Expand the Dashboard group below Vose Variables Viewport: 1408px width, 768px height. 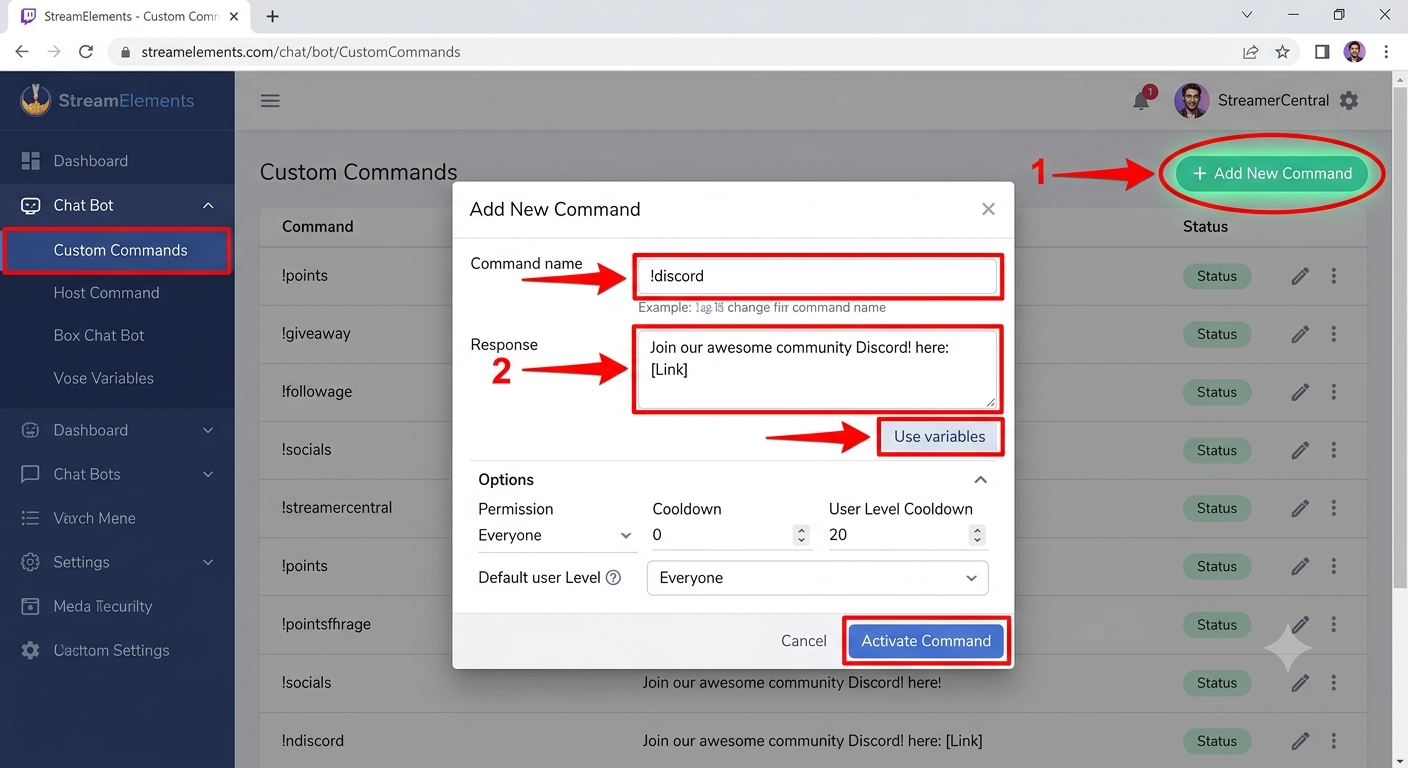click(x=208, y=430)
